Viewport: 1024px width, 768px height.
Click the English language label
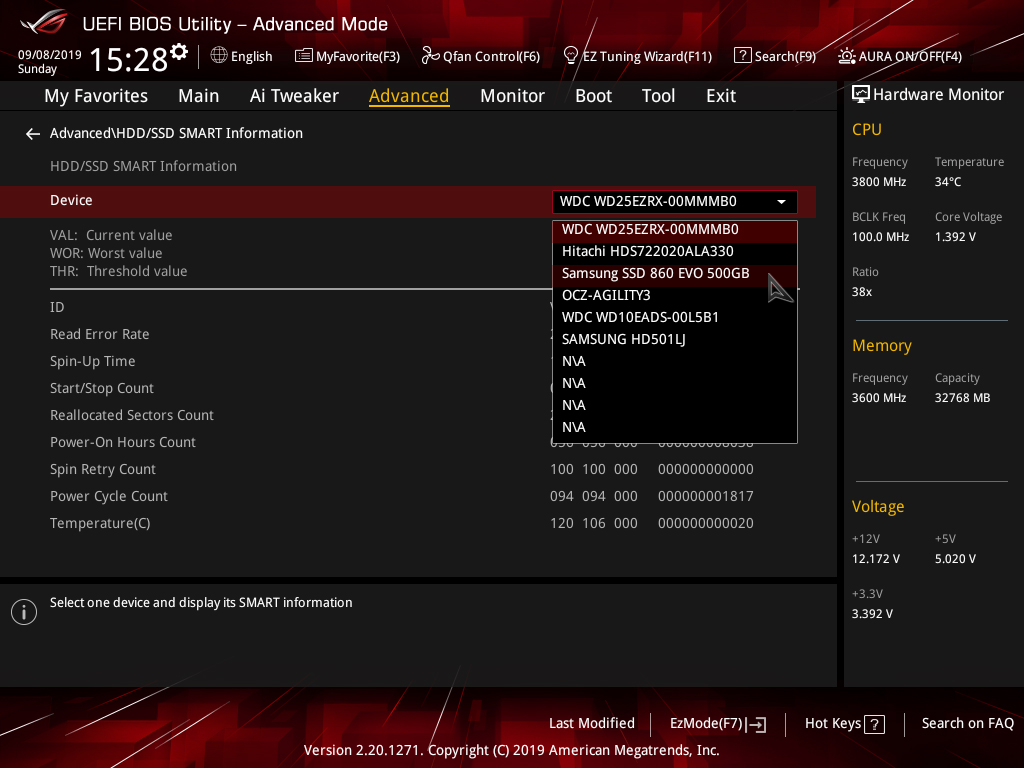251,57
